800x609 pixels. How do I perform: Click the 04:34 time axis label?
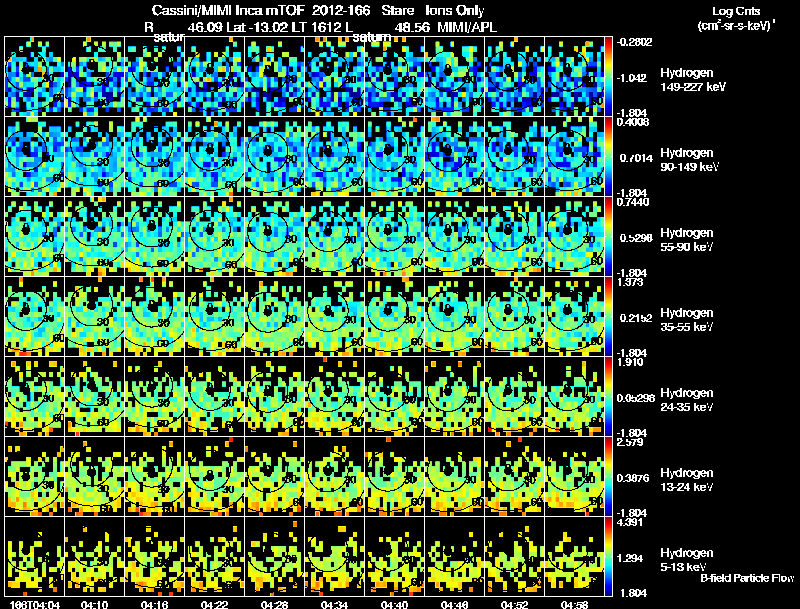pos(334,604)
